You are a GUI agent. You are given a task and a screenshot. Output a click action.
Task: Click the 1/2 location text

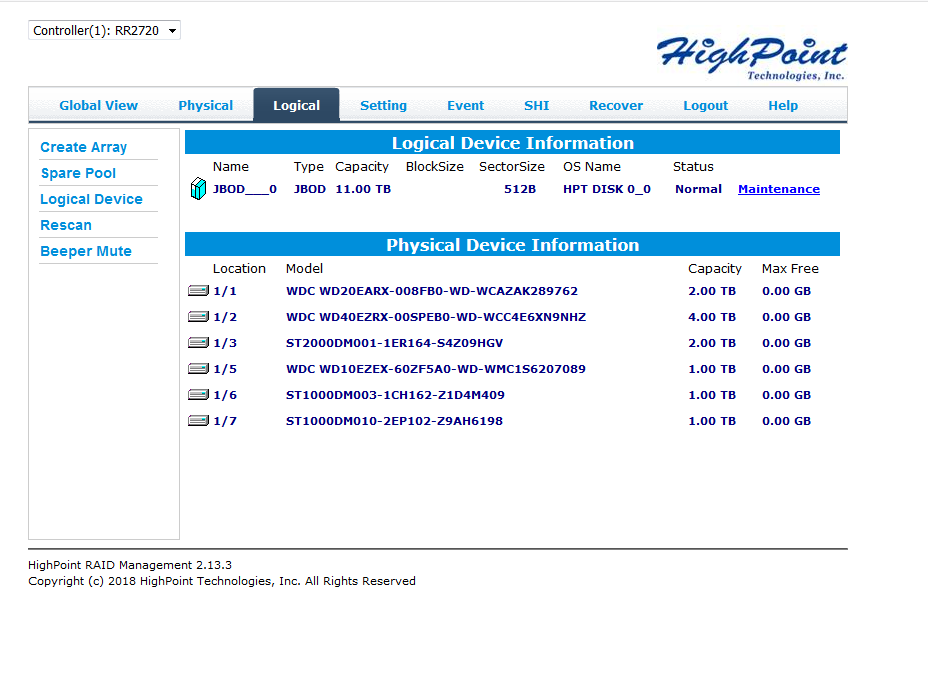(x=225, y=317)
